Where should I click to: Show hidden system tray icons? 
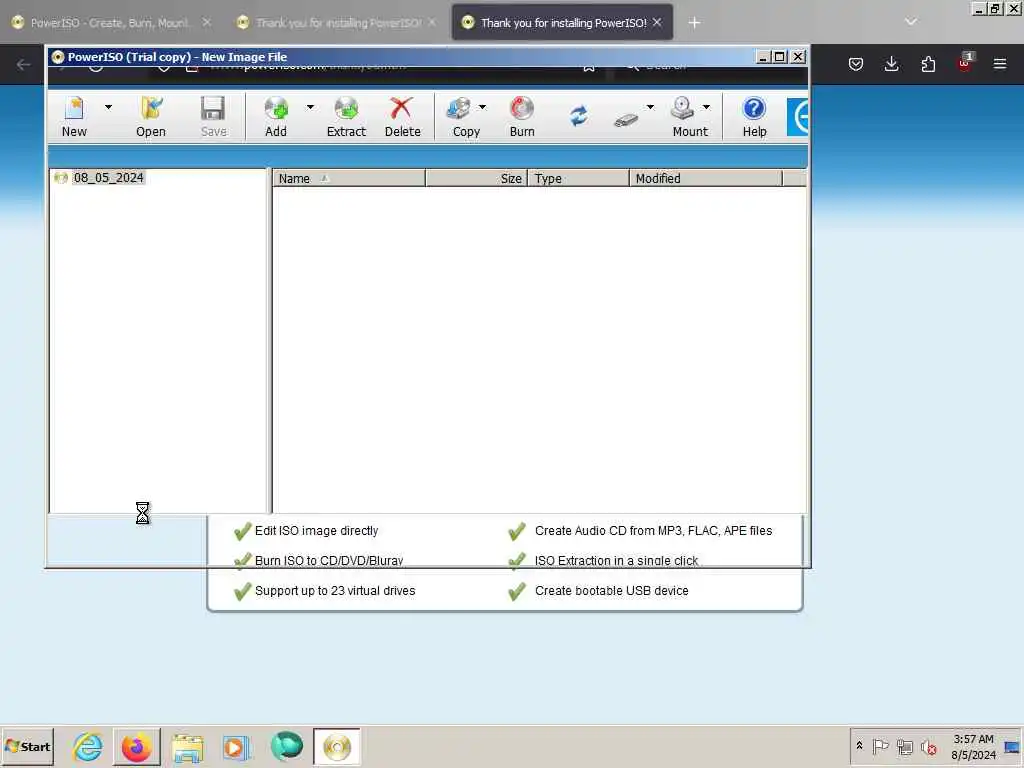coord(859,745)
